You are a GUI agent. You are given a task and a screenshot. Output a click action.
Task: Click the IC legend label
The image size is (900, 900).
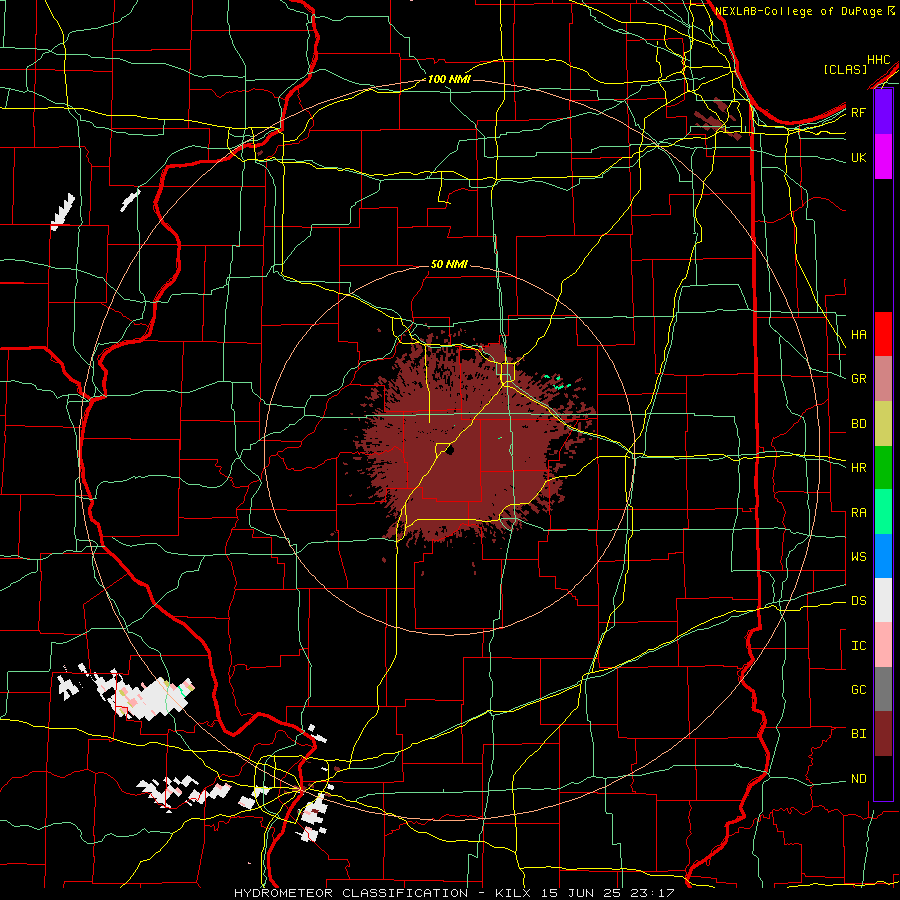tap(858, 646)
